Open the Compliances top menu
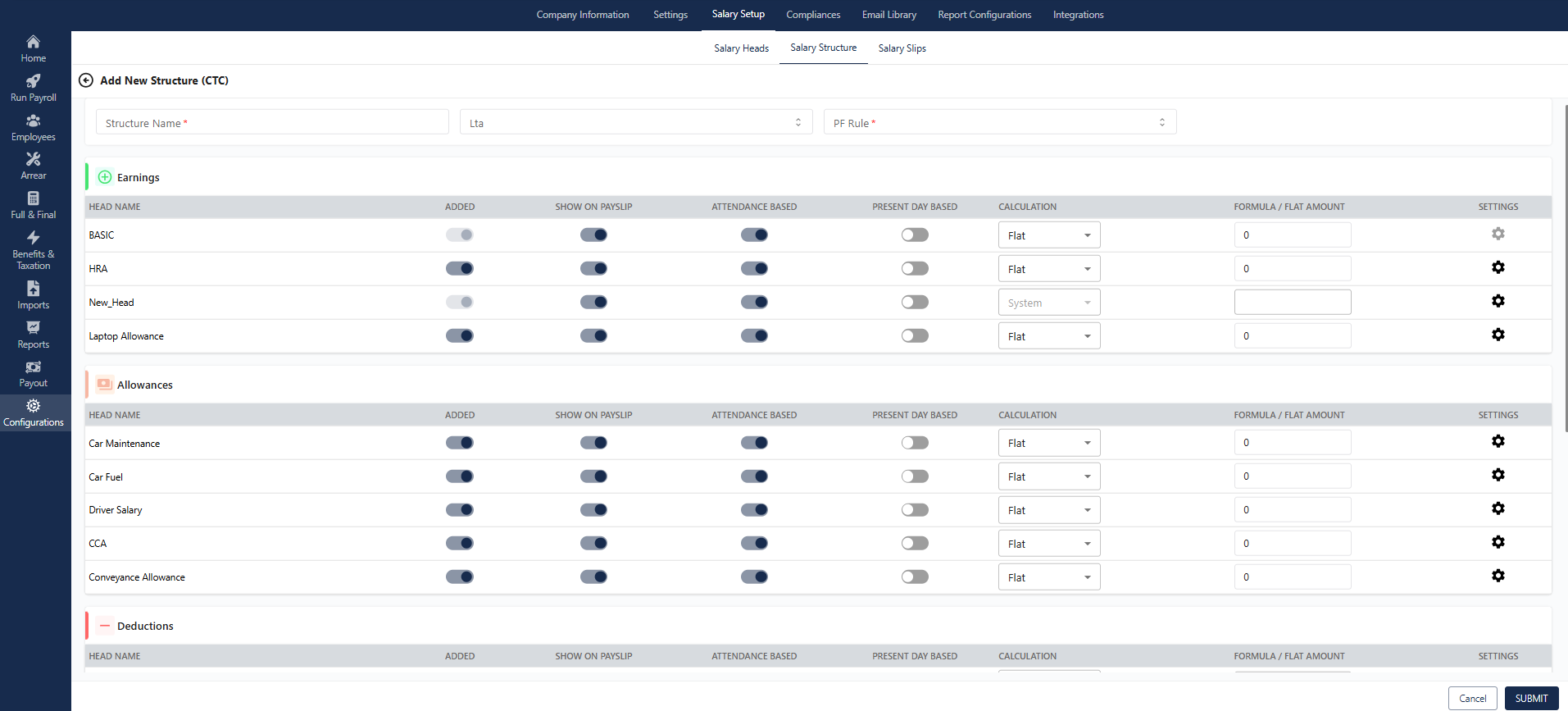This screenshot has height=711, width=1568. click(813, 15)
